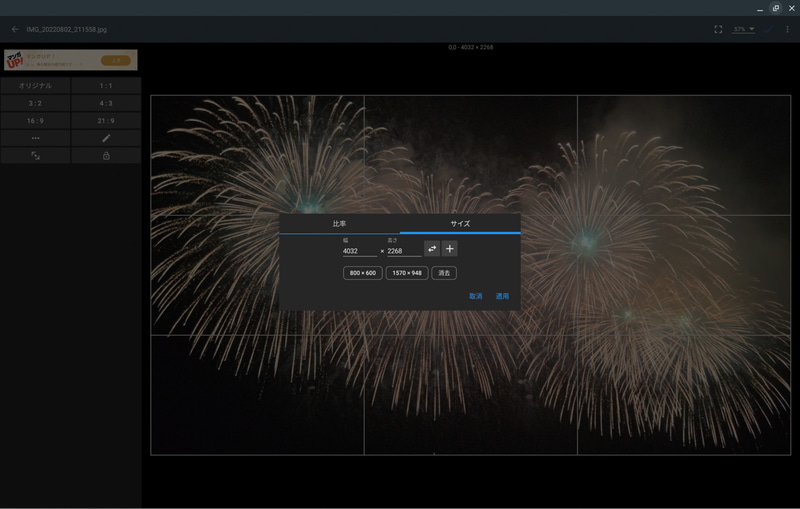
Task: Switch to the サイズ tab
Action: (x=460, y=224)
